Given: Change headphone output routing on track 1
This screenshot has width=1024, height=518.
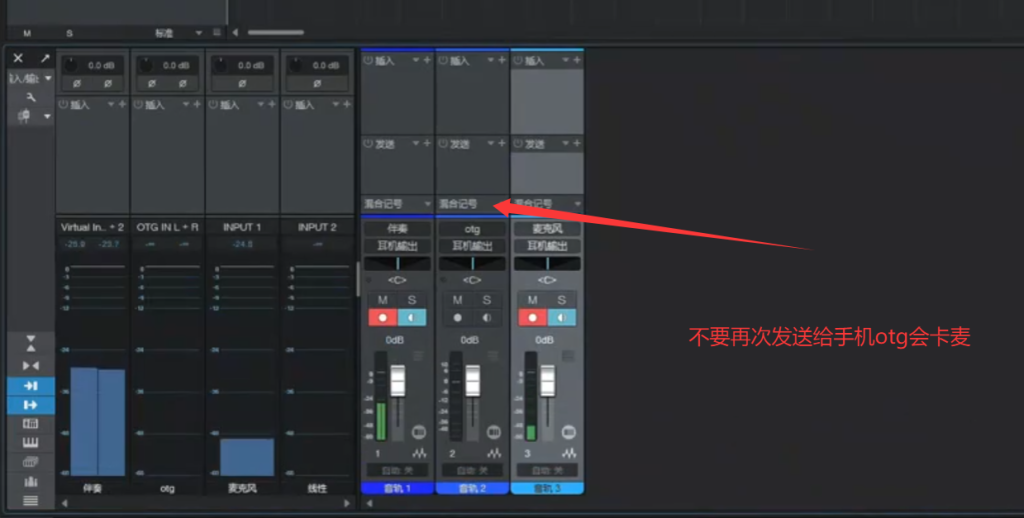Looking at the screenshot, I should (397, 246).
